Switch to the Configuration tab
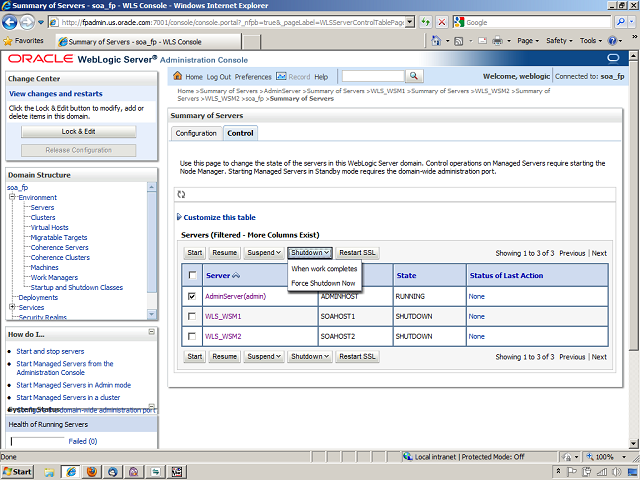Image resolution: width=640 pixels, height=480 pixels. coord(196,133)
